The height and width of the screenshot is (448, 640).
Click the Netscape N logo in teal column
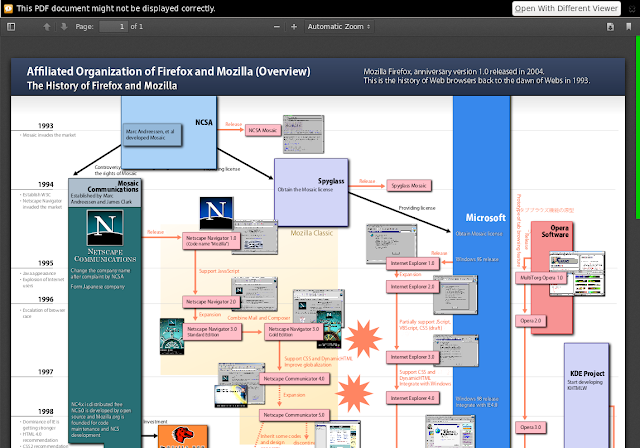point(105,228)
